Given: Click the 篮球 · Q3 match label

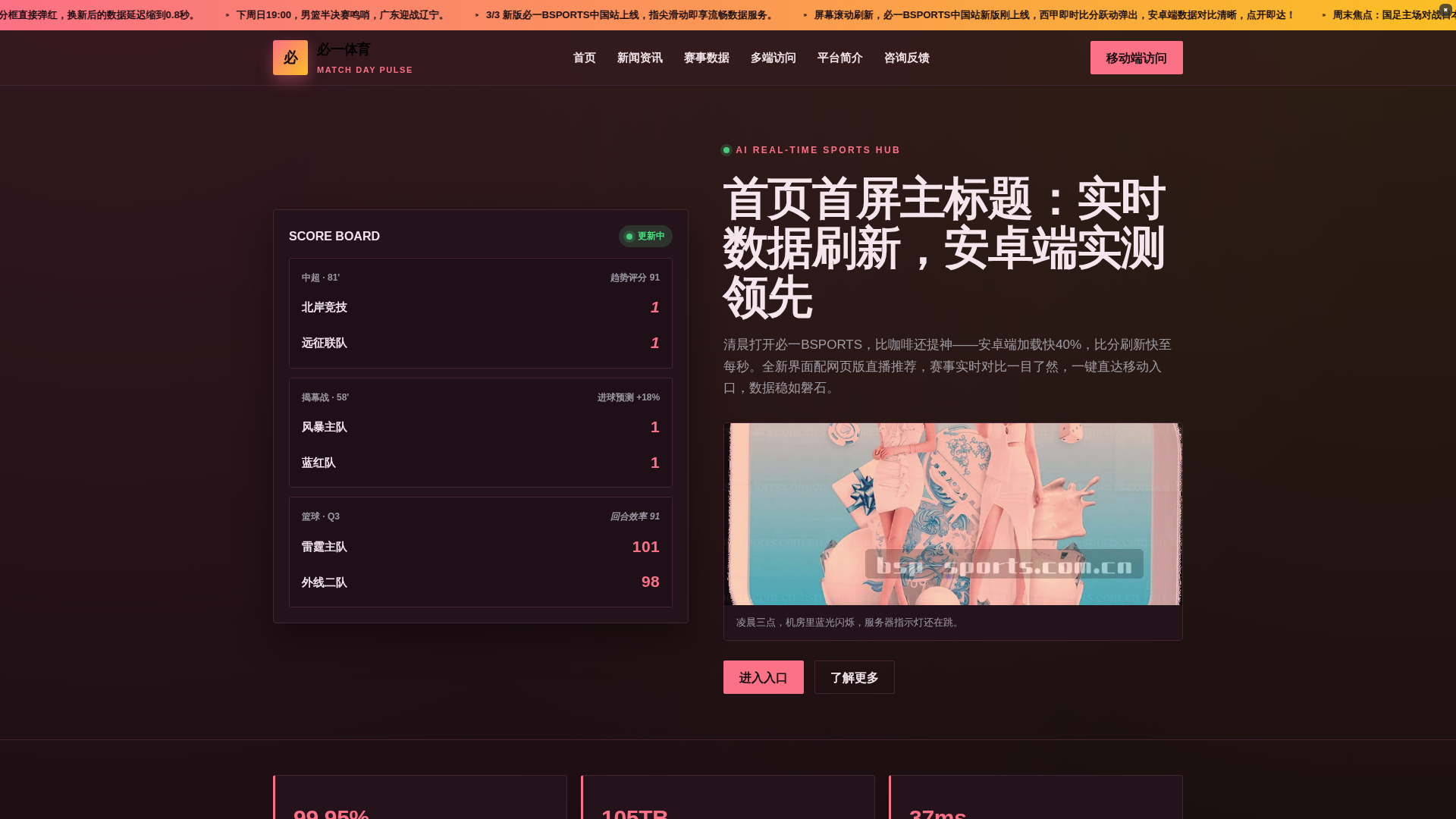Looking at the screenshot, I should coord(321,516).
